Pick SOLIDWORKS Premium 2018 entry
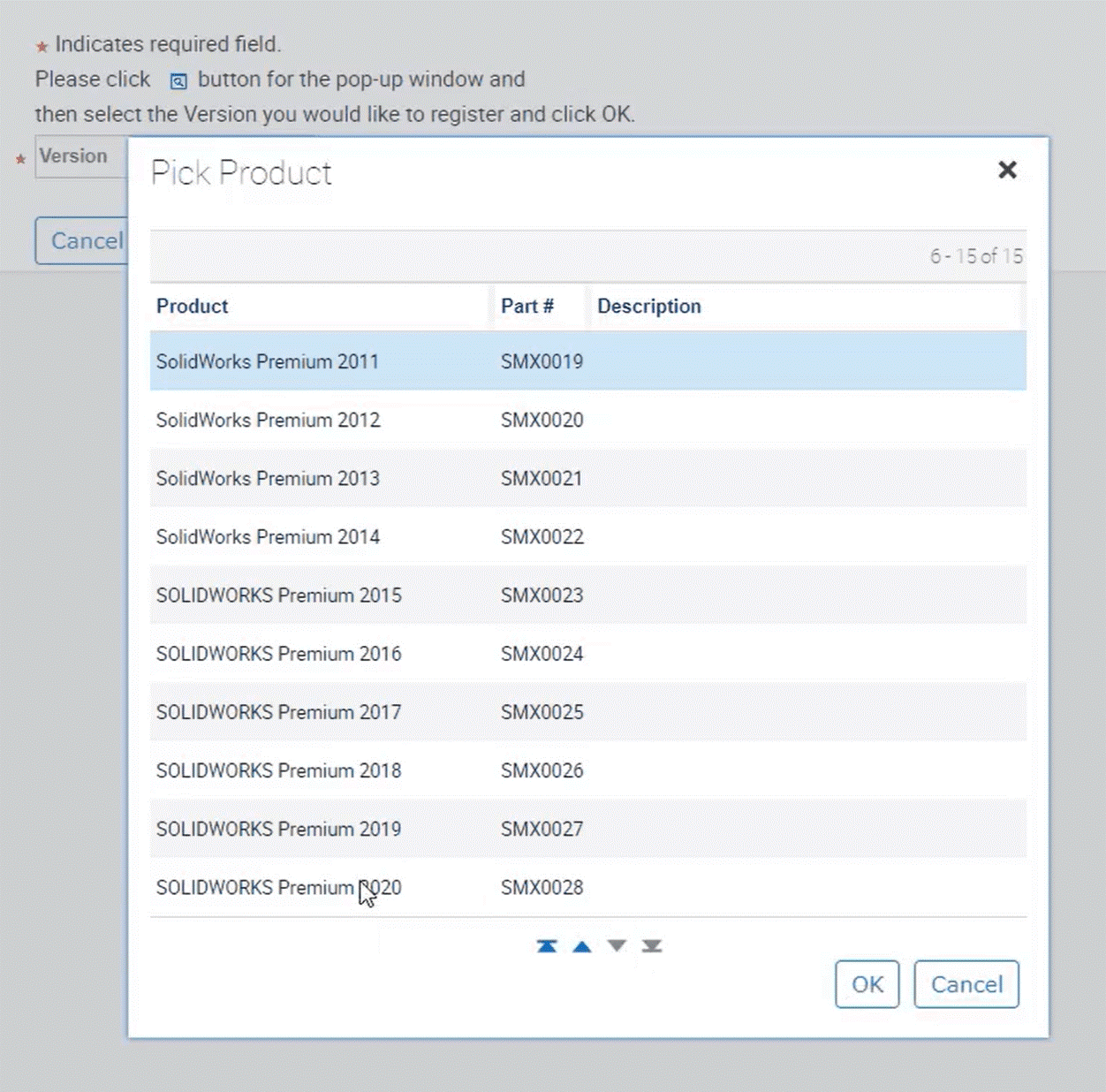Screen dimensions: 1106x1092 [278, 770]
